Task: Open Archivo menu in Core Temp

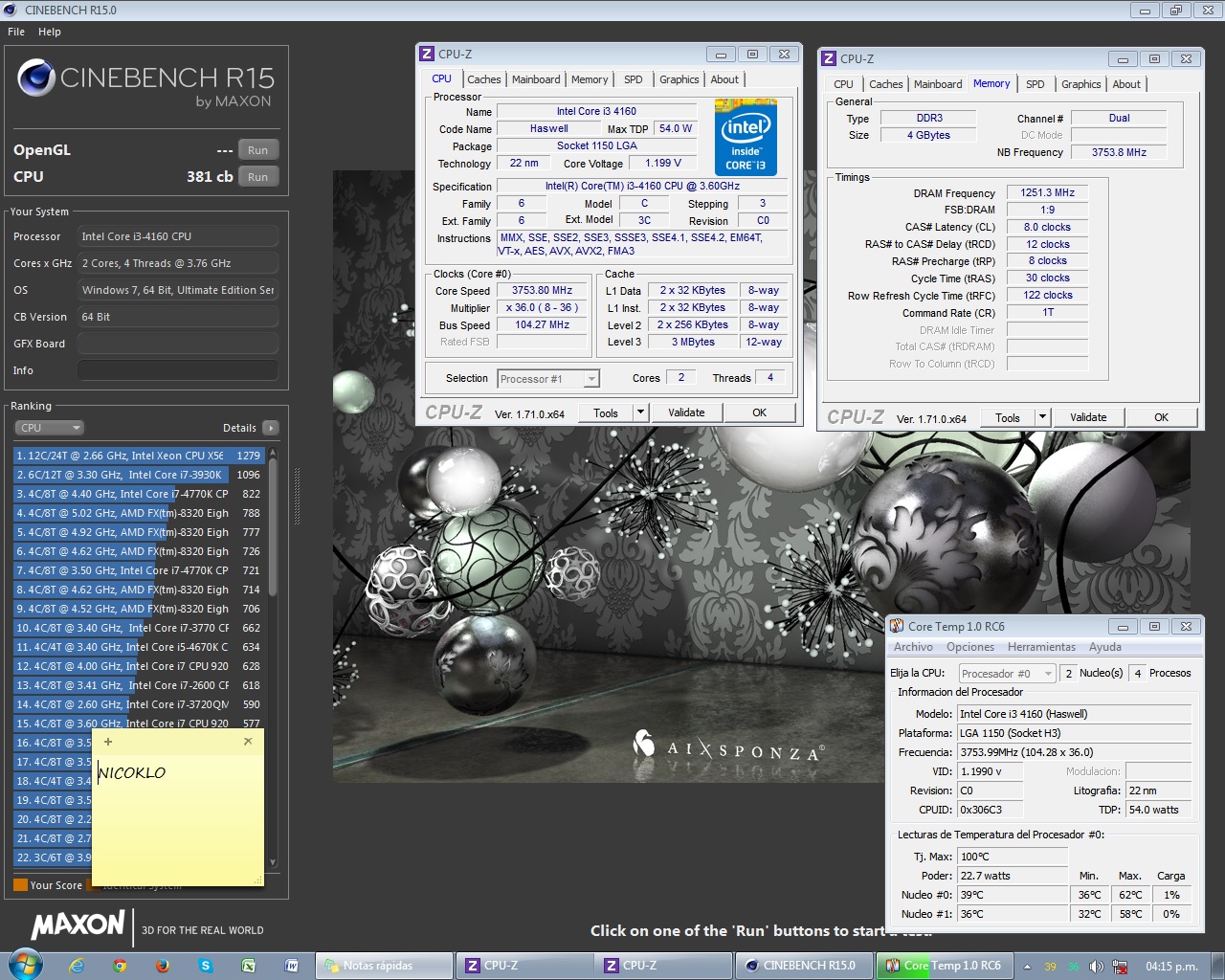Action: point(913,647)
